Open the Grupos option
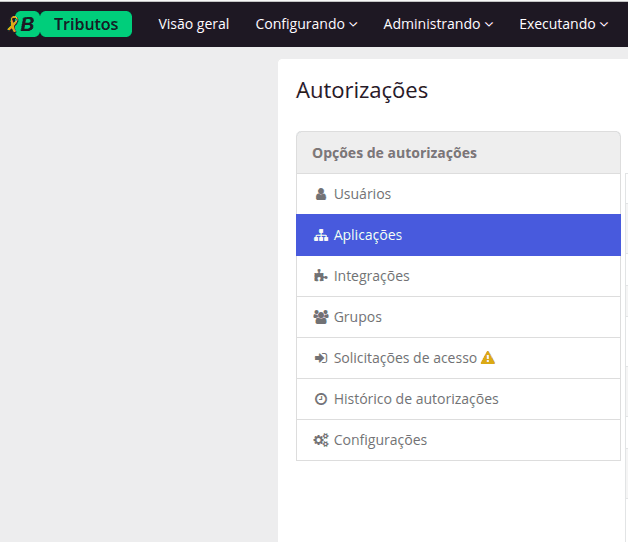This screenshot has height=542, width=628. click(x=357, y=317)
